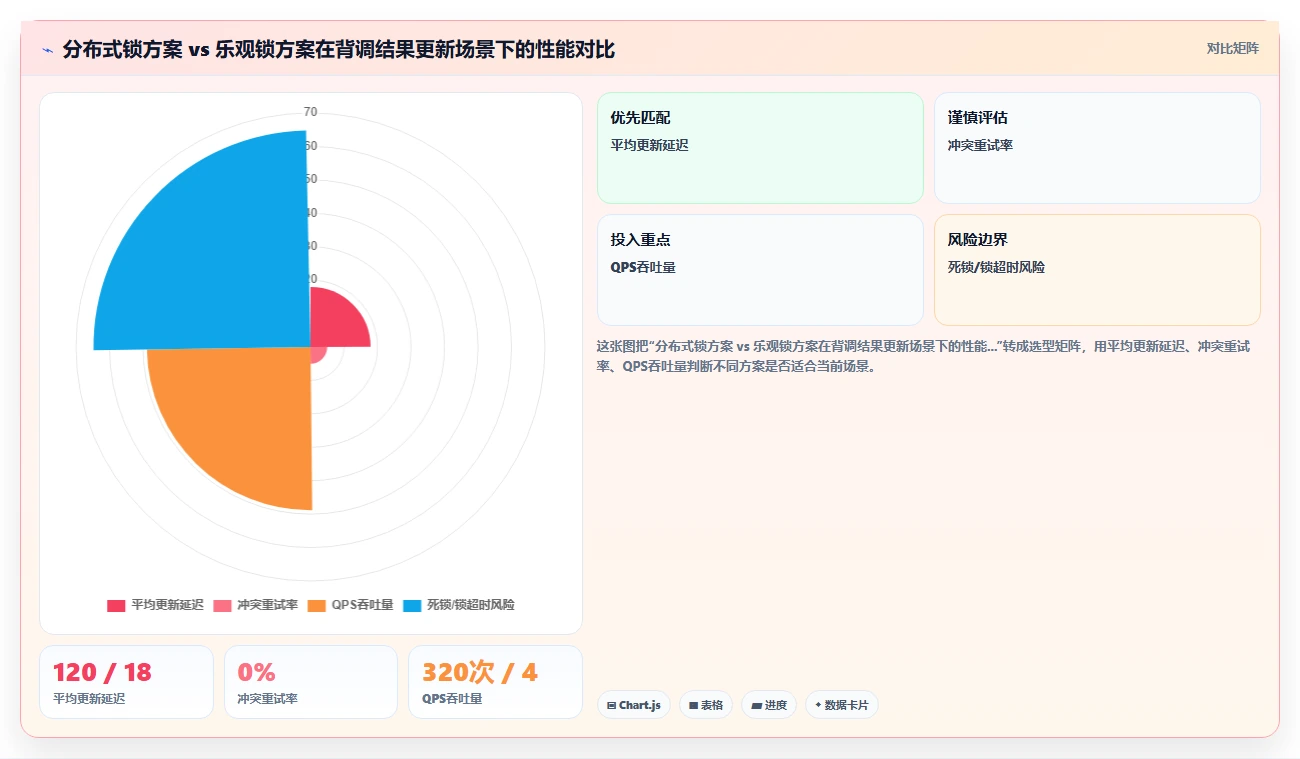1300x759 pixels.
Task: Toggle the 冲突重试率 legend swatch
Action: point(222,605)
